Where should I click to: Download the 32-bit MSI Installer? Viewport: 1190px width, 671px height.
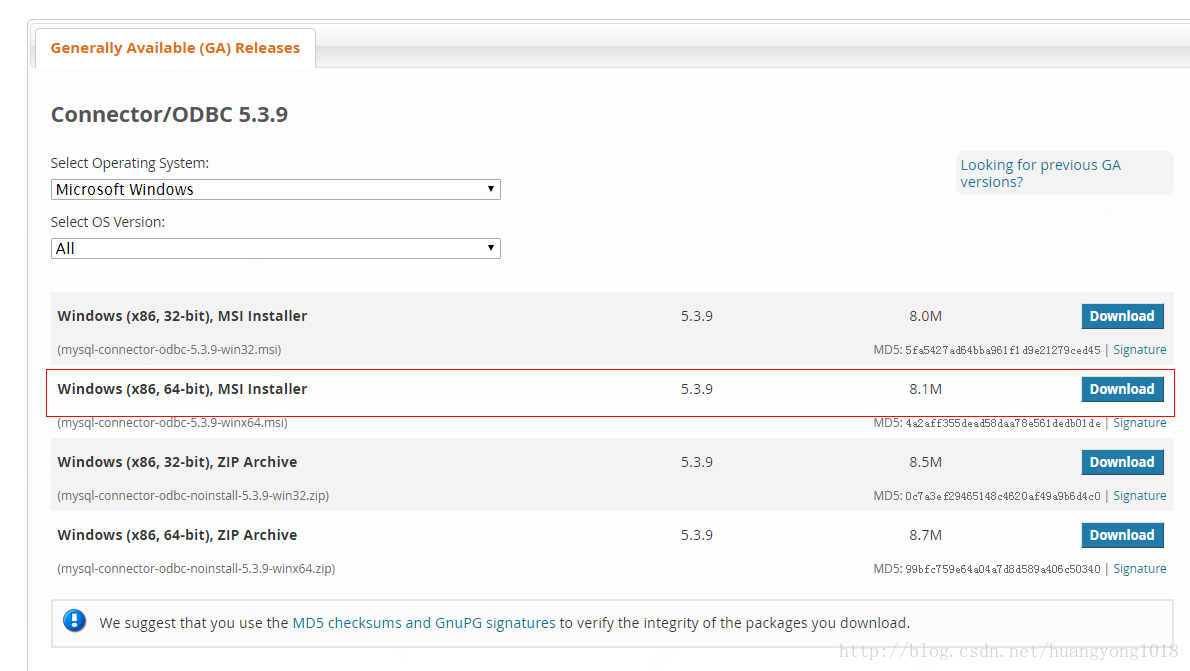(x=1122, y=316)
